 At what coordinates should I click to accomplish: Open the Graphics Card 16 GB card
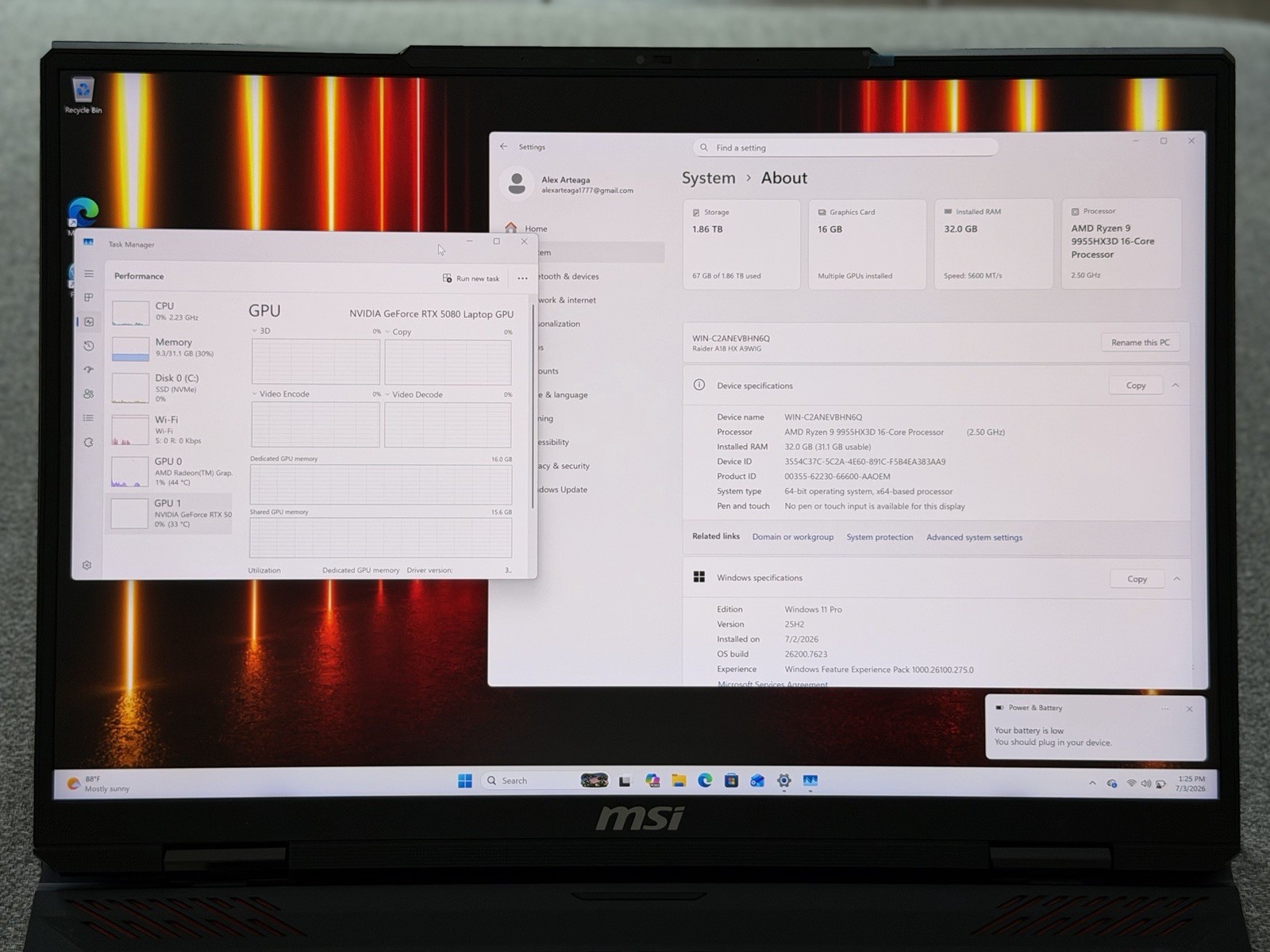click(867, 244)
